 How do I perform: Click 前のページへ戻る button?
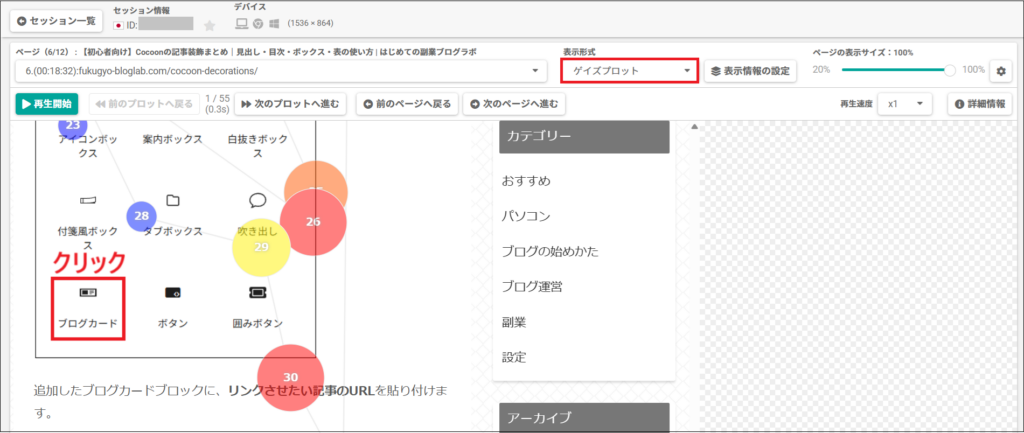tap(408, 103)
